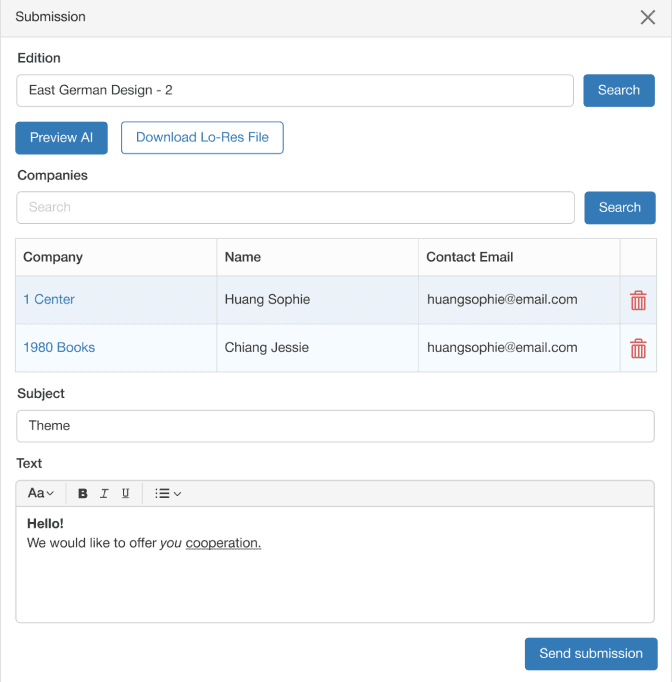Viewport: 672px width, 682px height.
Task: Open the 1 Center company link
Action: point(49,299)
